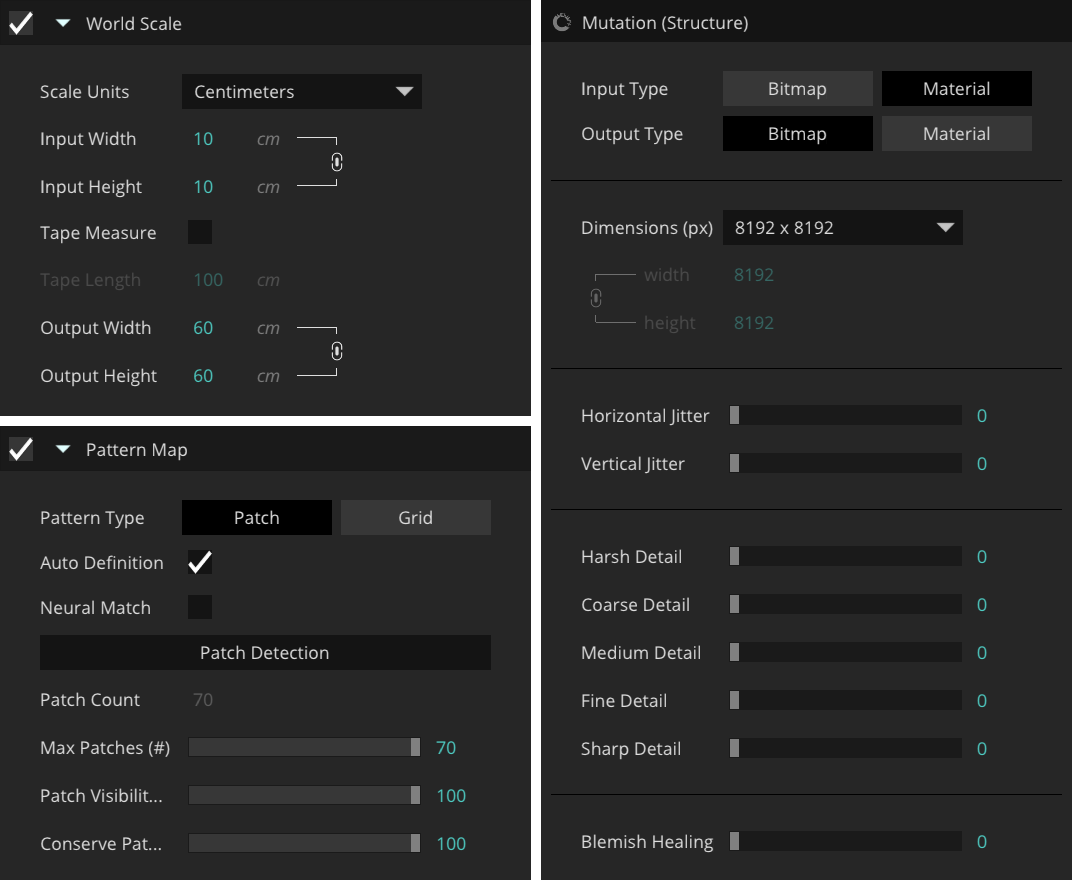Click the Medium Detail value 0
The height and width of the screenshot is (880, 1072).
[x=982, y=652]
